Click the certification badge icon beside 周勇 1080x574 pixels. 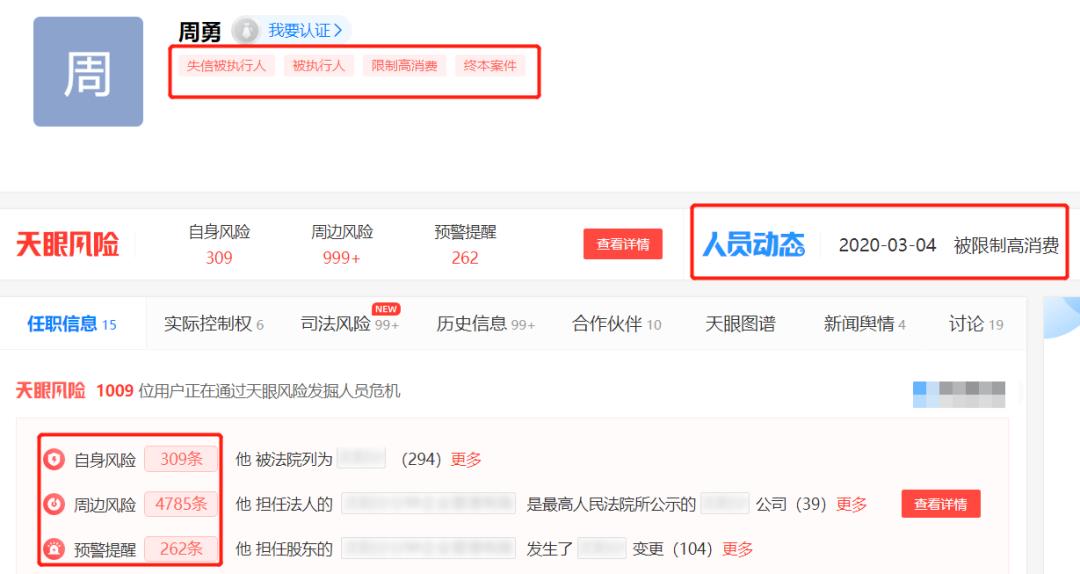[x=245, y=32]
